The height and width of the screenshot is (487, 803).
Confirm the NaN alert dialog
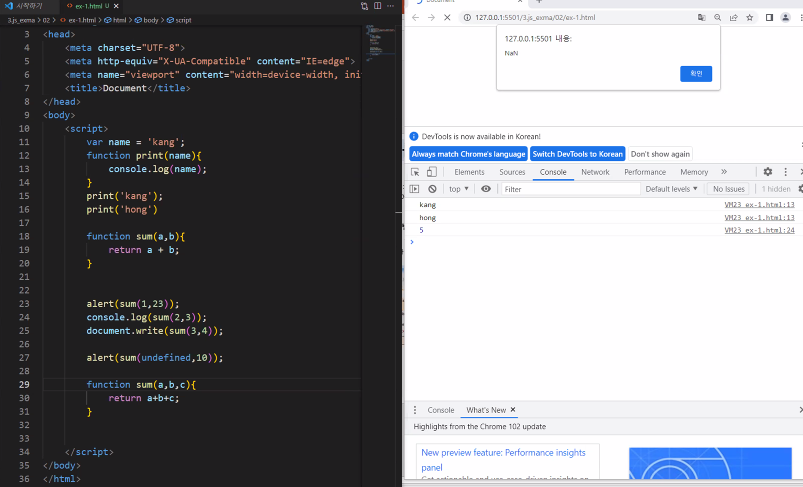click(696, 74)
